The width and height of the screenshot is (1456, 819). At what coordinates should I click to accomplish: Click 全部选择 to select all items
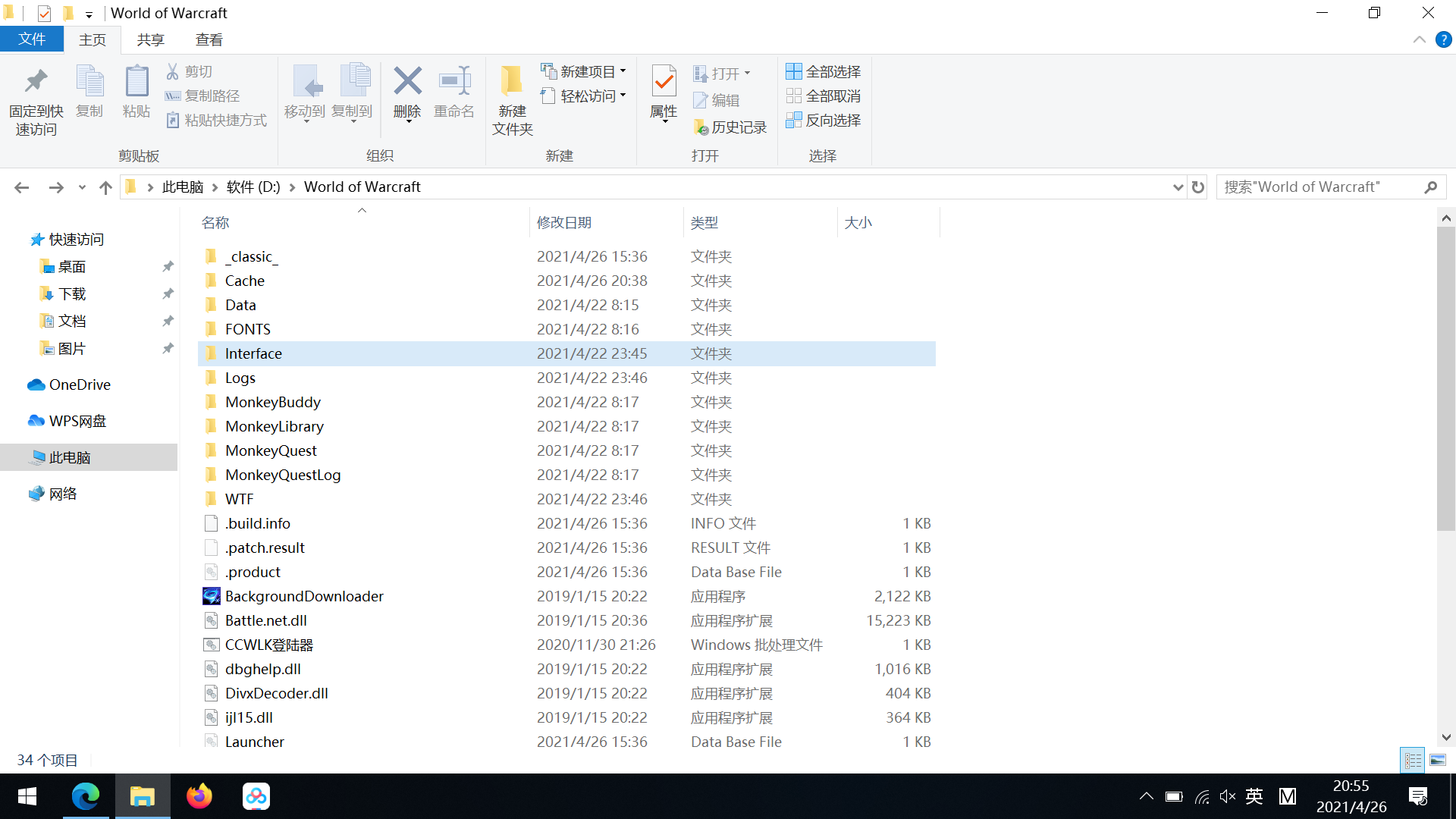(x=824, y=71)
